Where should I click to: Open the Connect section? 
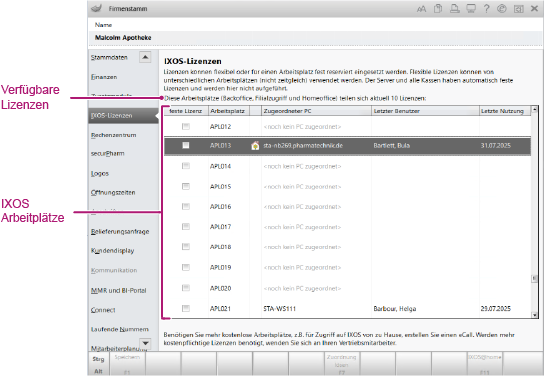point(103,310)
